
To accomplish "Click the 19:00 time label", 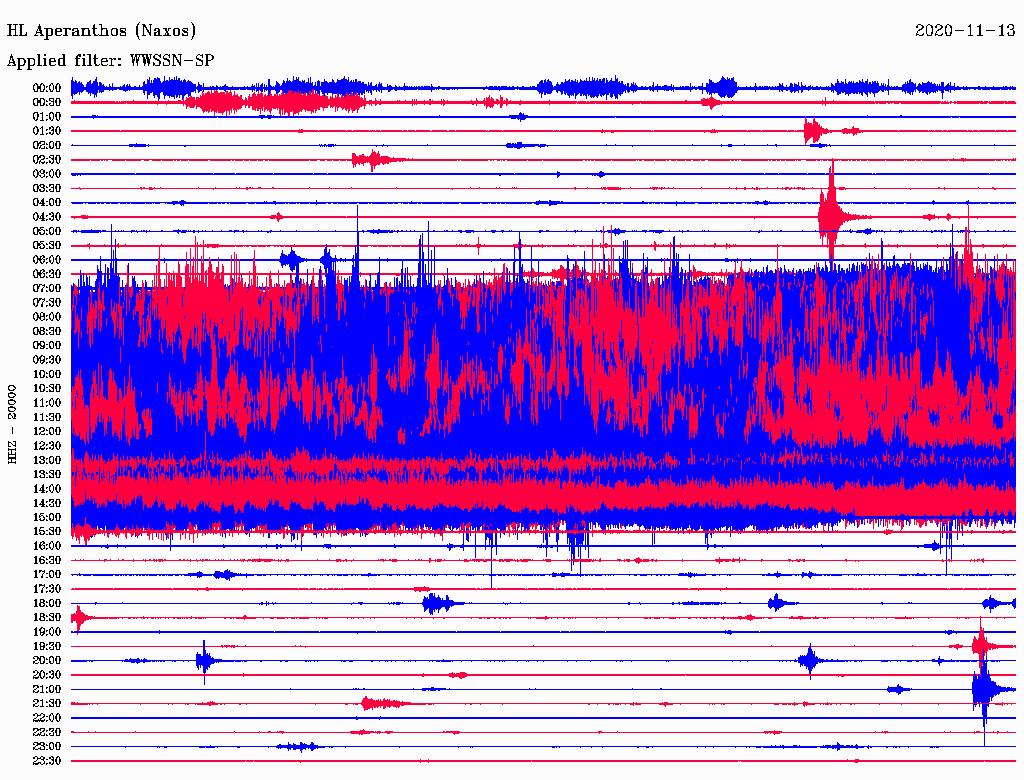I will [x=47, y=632].
